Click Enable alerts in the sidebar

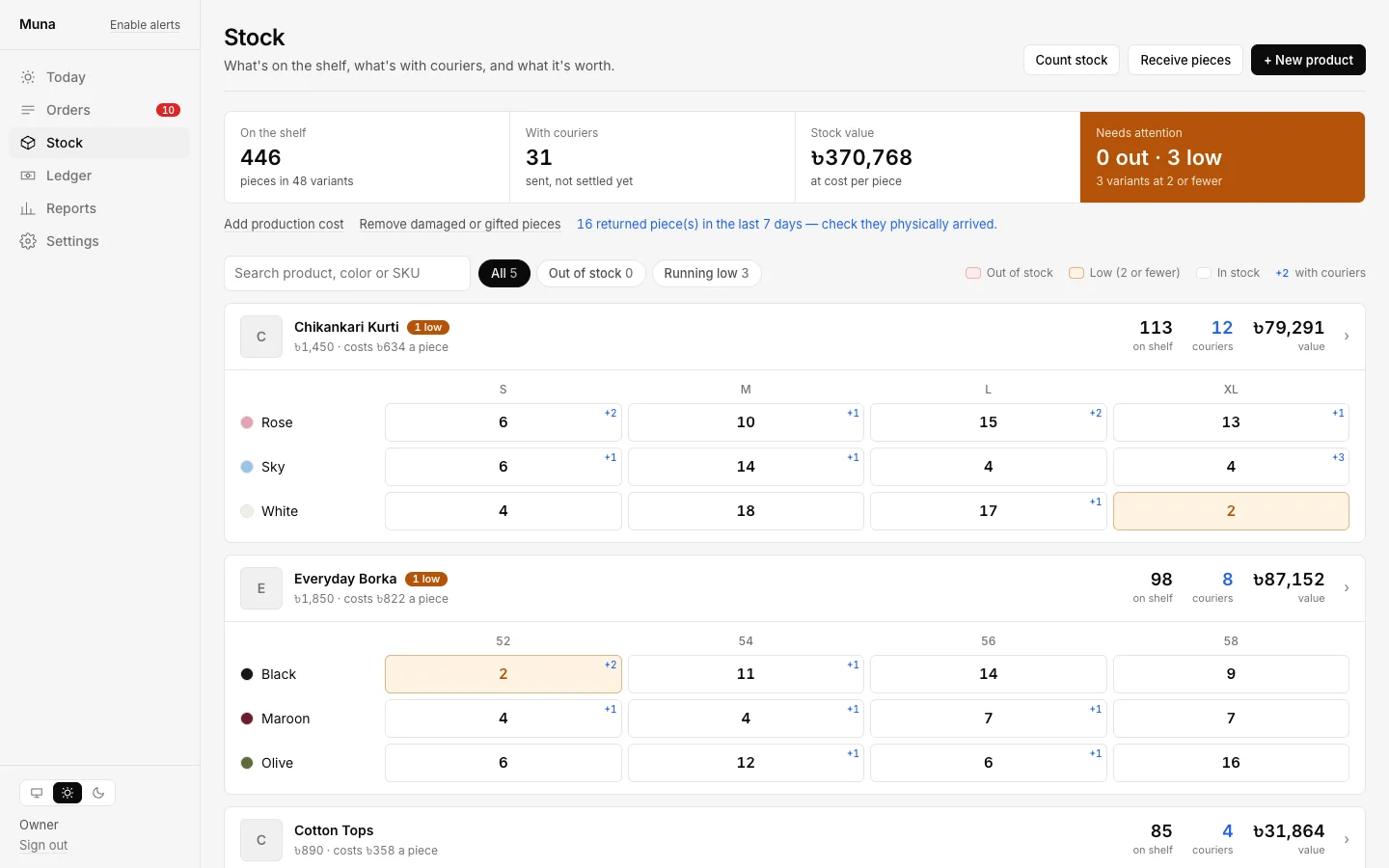[145, 25]
